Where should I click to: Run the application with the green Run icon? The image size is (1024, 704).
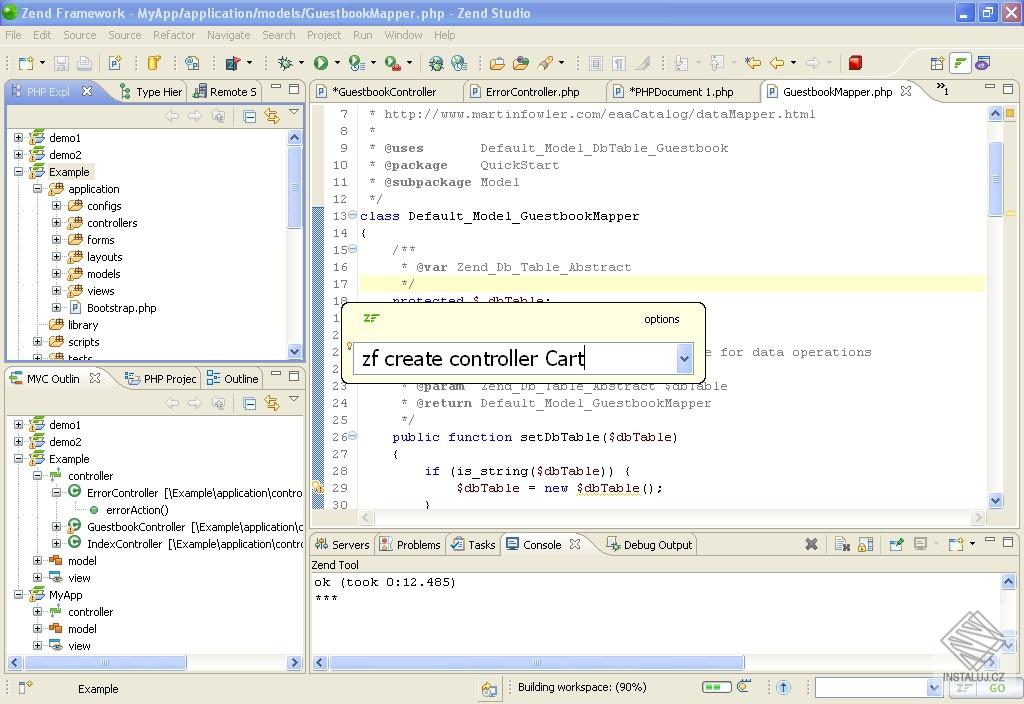320,62
